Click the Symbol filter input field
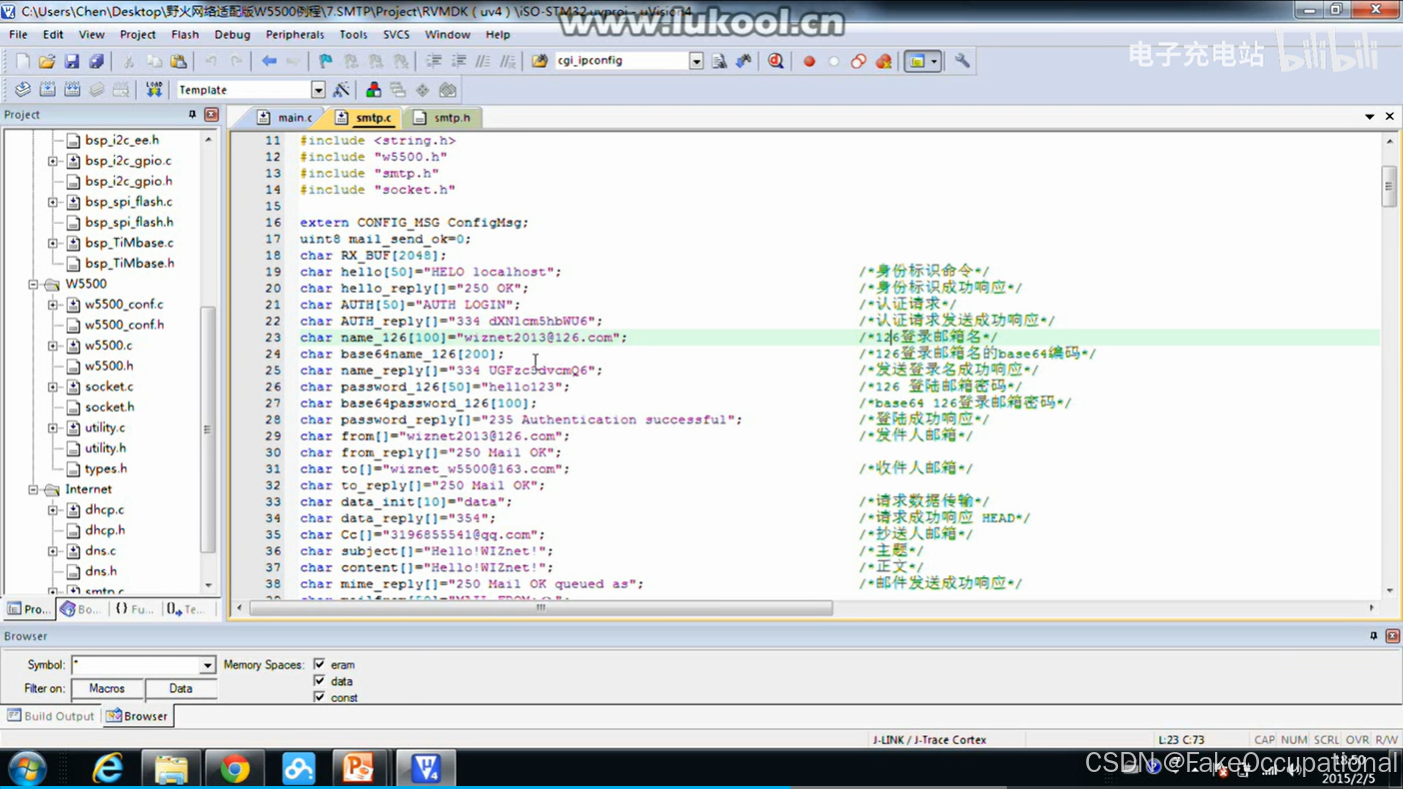Screen dimensions: 1403x789 (135, 665)
